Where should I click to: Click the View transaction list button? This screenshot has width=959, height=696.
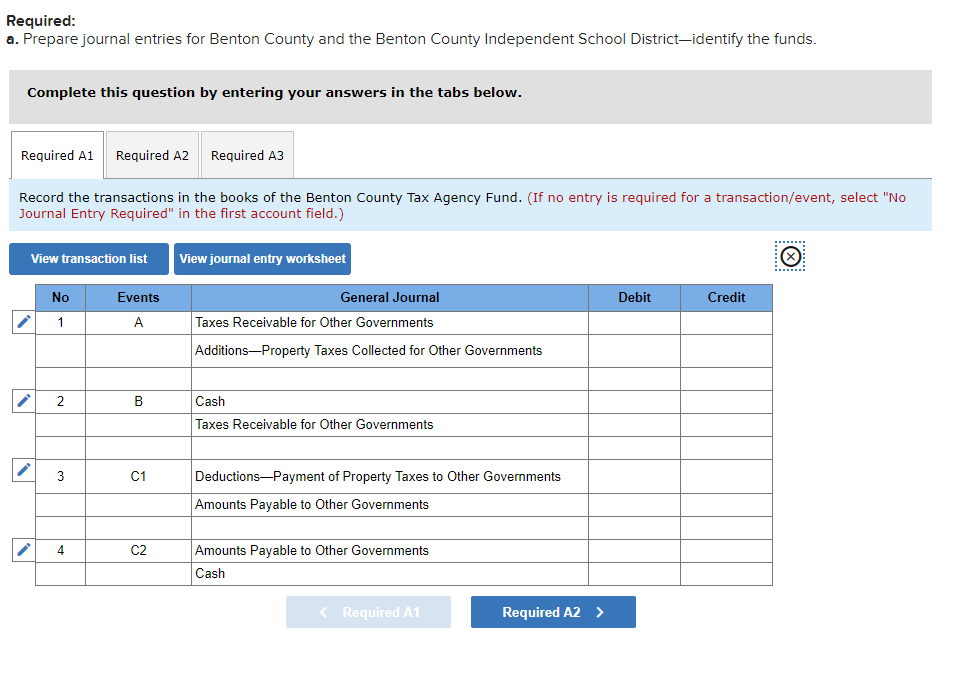(x=88, y=258)
